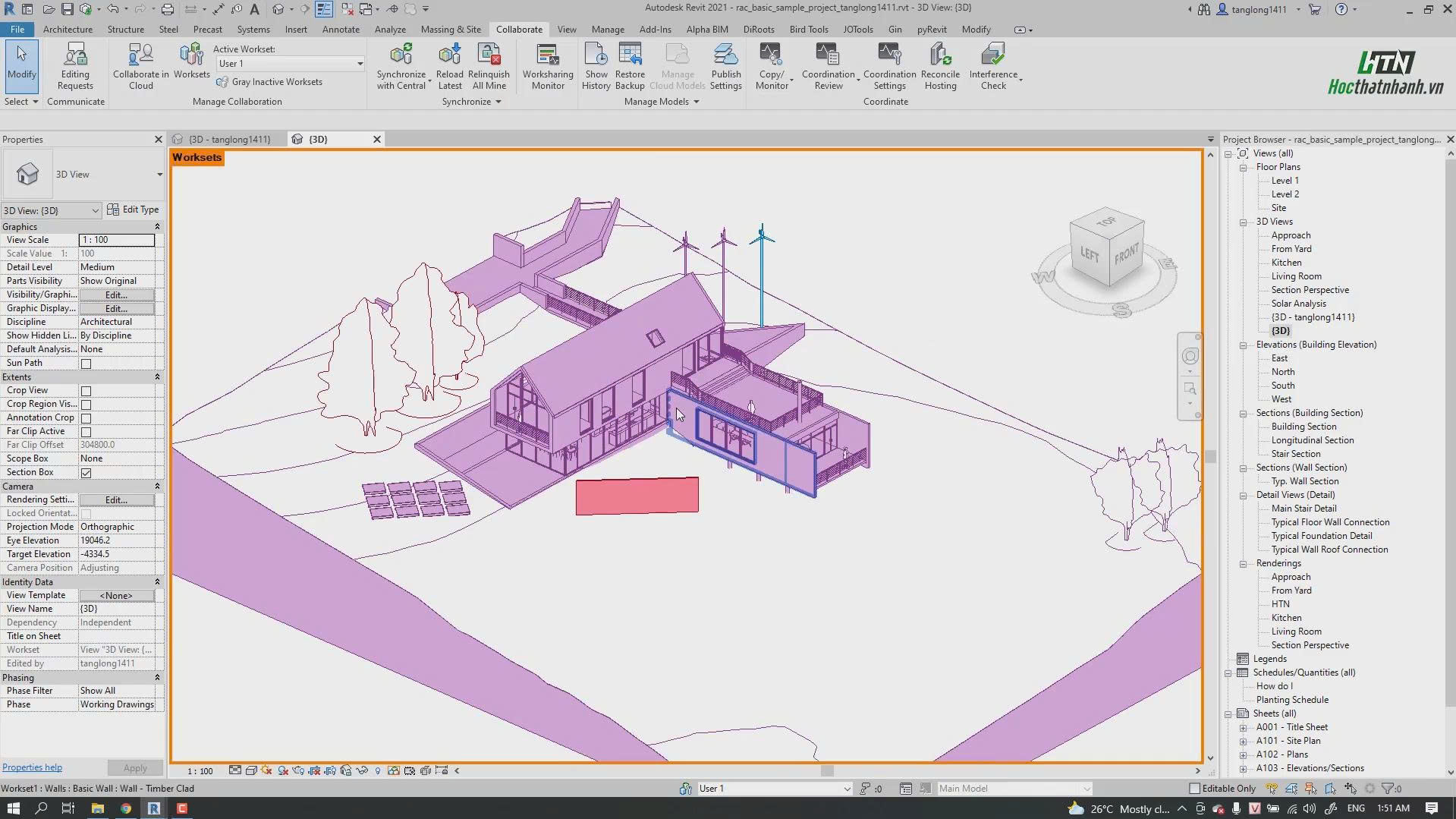
Task: Switch to {3D - tanglong1411} view tab
Action: coord(228,140)
